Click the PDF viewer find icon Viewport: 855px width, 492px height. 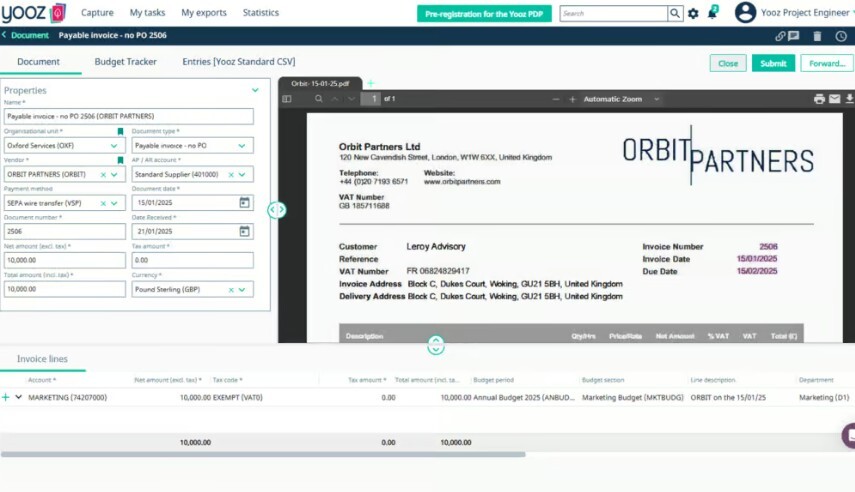point(318,99)
